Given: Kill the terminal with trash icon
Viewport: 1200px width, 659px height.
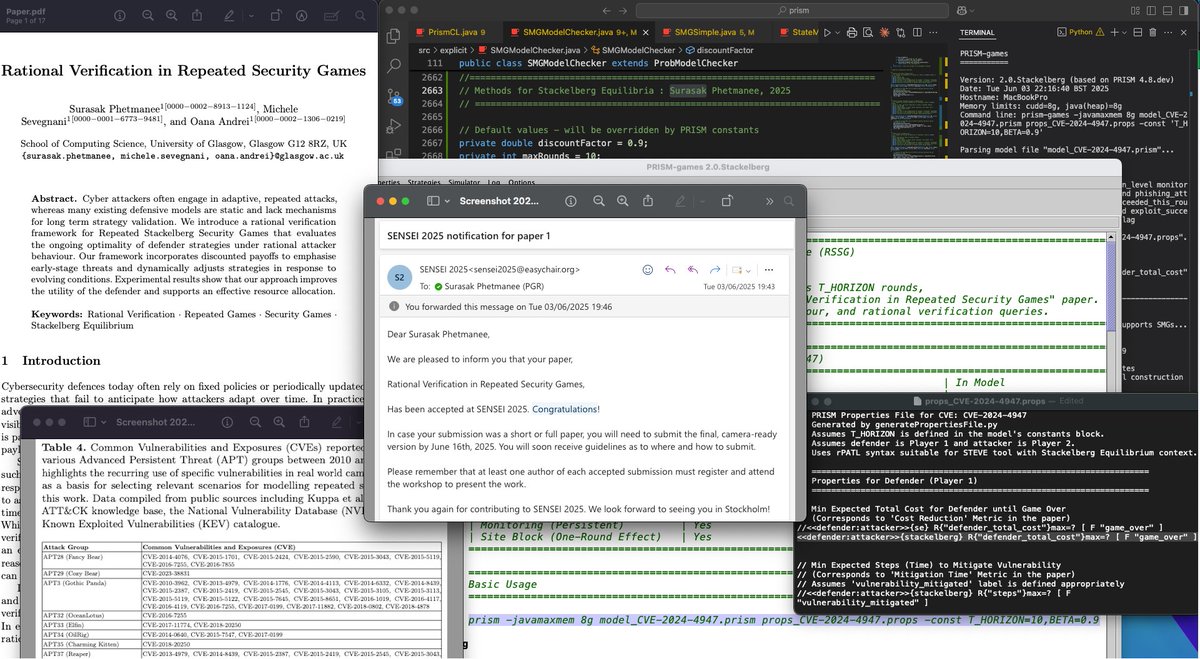Looking at the screenshot, I should (1152, 32).
